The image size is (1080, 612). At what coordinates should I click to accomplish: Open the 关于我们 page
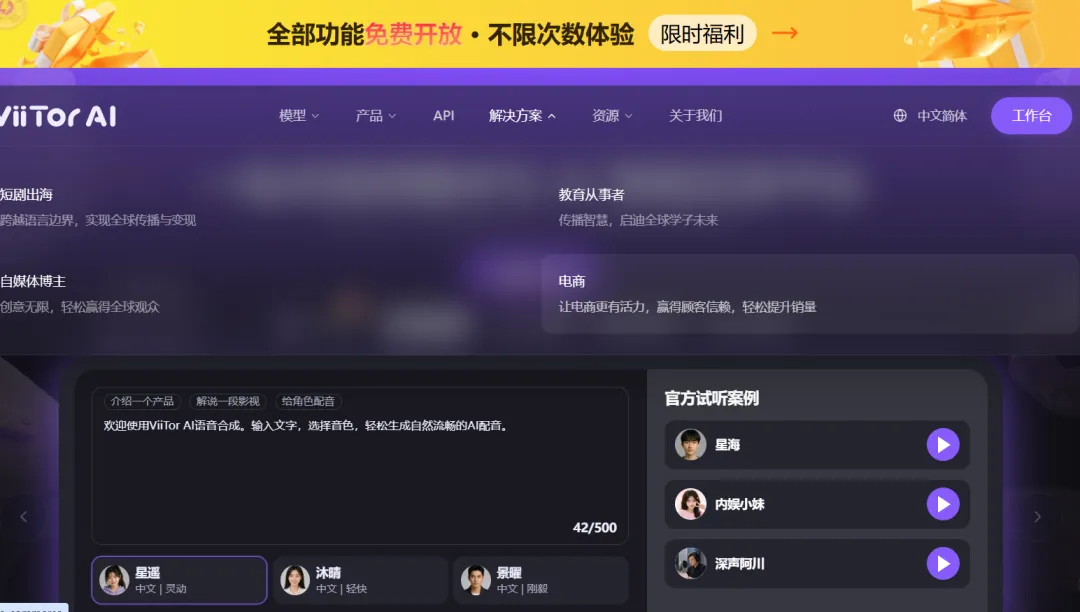coord(696,116)
